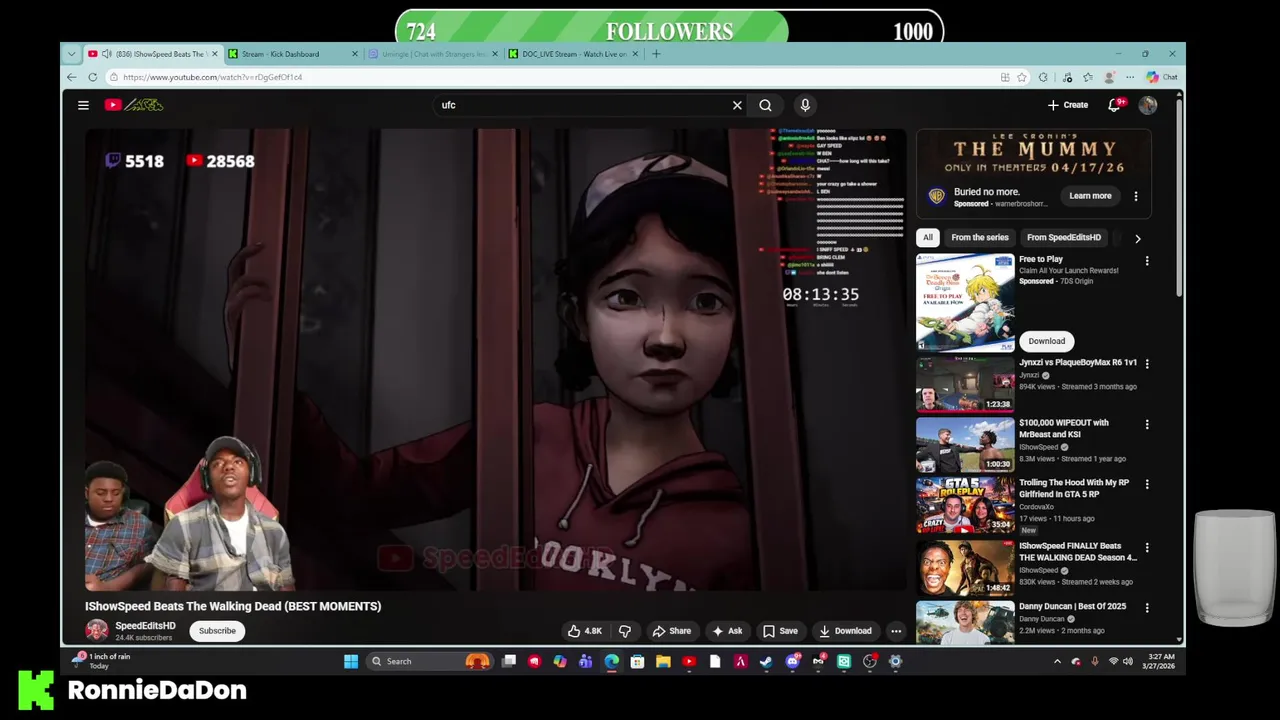Screen dimensions: 1280x720
Task: Select the 'All' filter chip
Action: (928, 238)
